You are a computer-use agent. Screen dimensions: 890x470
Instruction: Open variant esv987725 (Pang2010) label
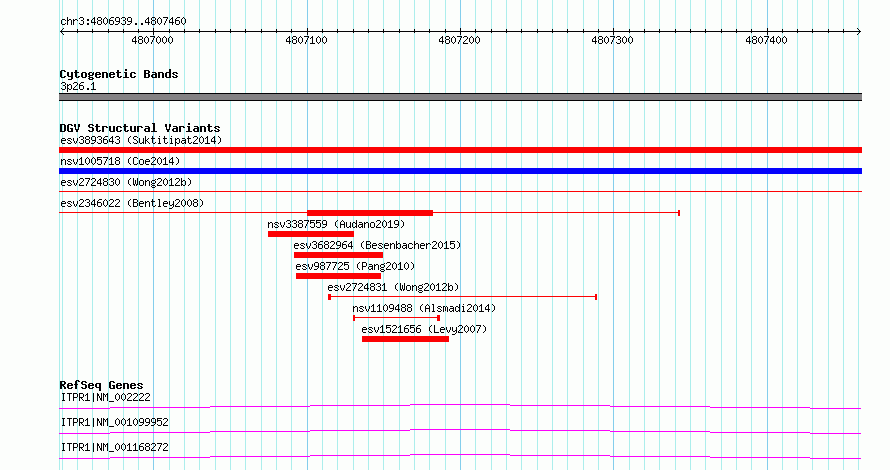tap(355, 266)
